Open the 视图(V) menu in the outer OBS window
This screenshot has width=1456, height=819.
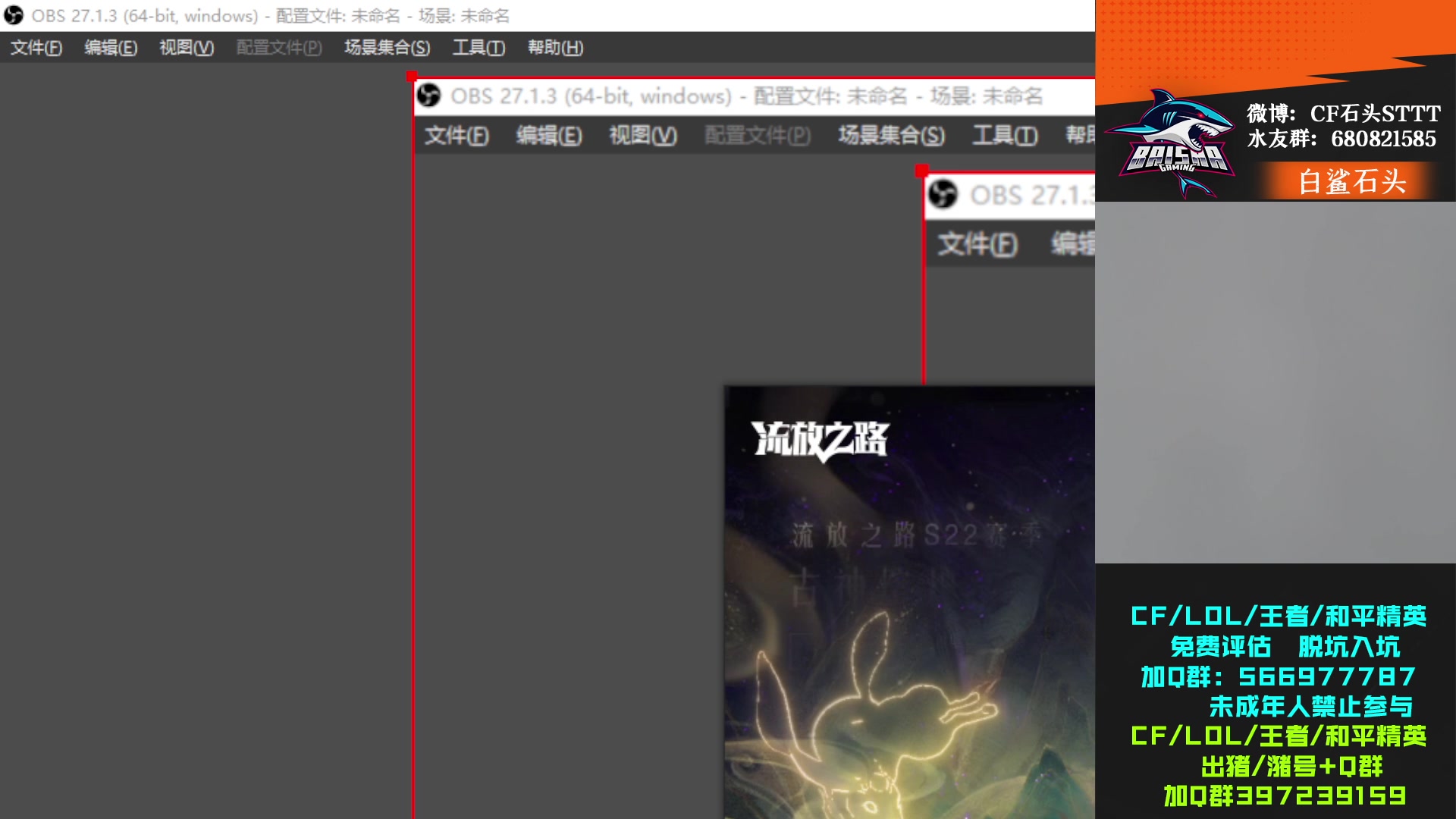click(187, 48)
